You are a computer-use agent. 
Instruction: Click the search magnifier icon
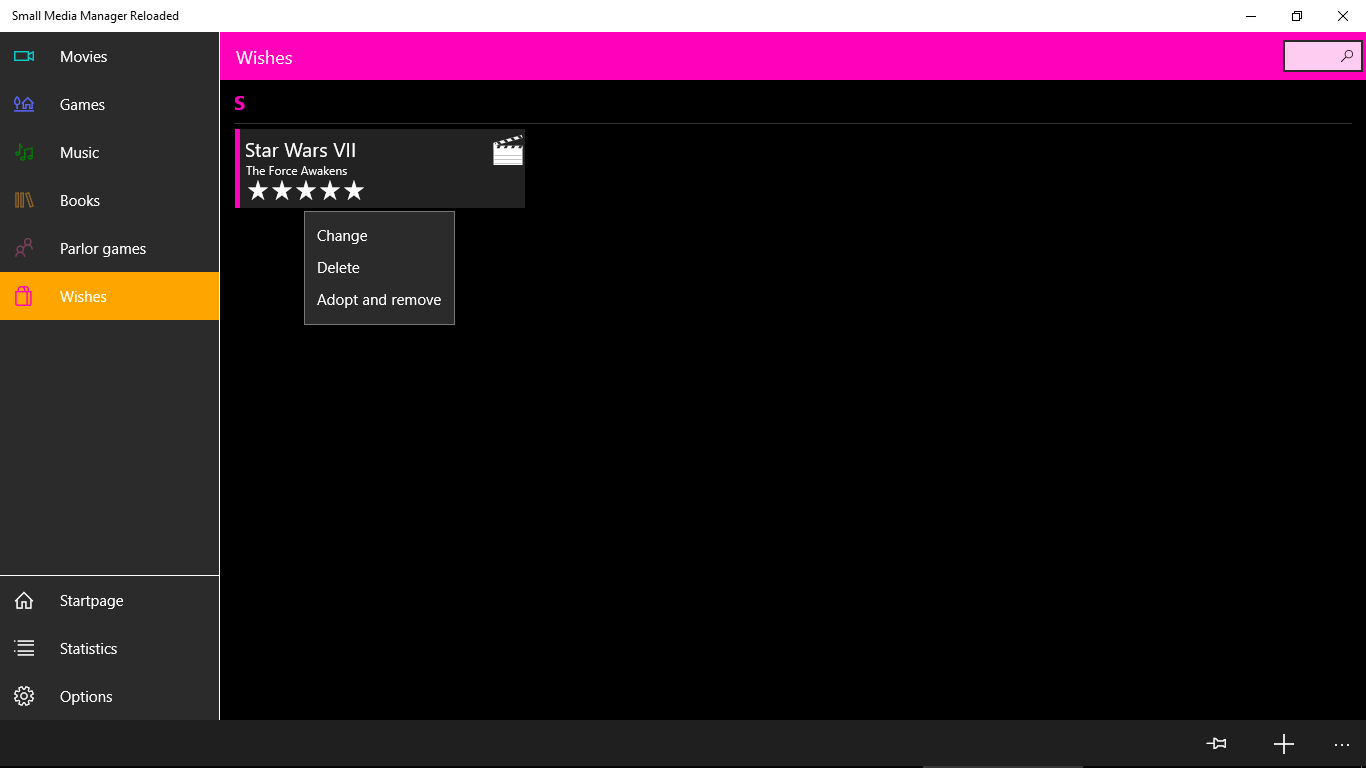click(1347, 57)
